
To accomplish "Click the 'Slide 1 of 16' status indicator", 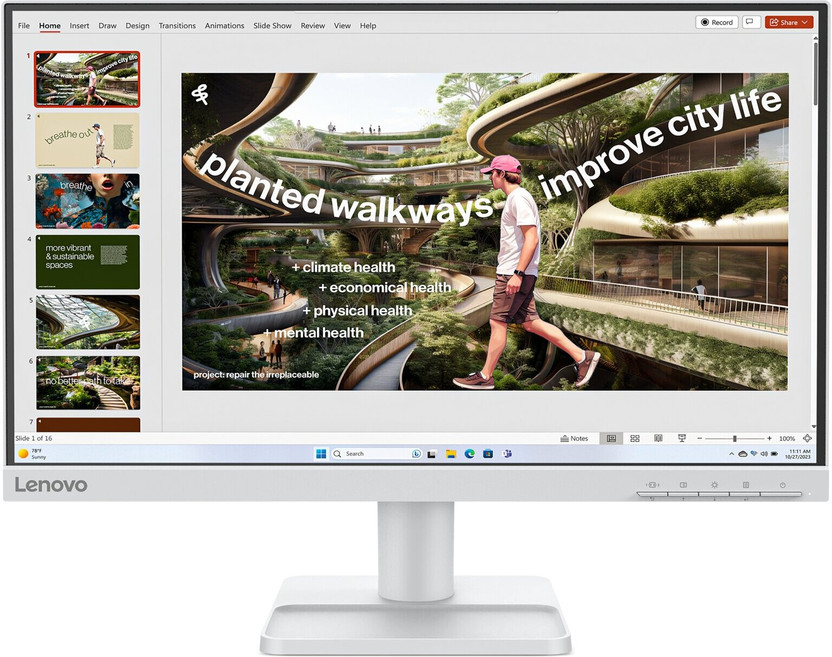I will [x=34, y=438].
